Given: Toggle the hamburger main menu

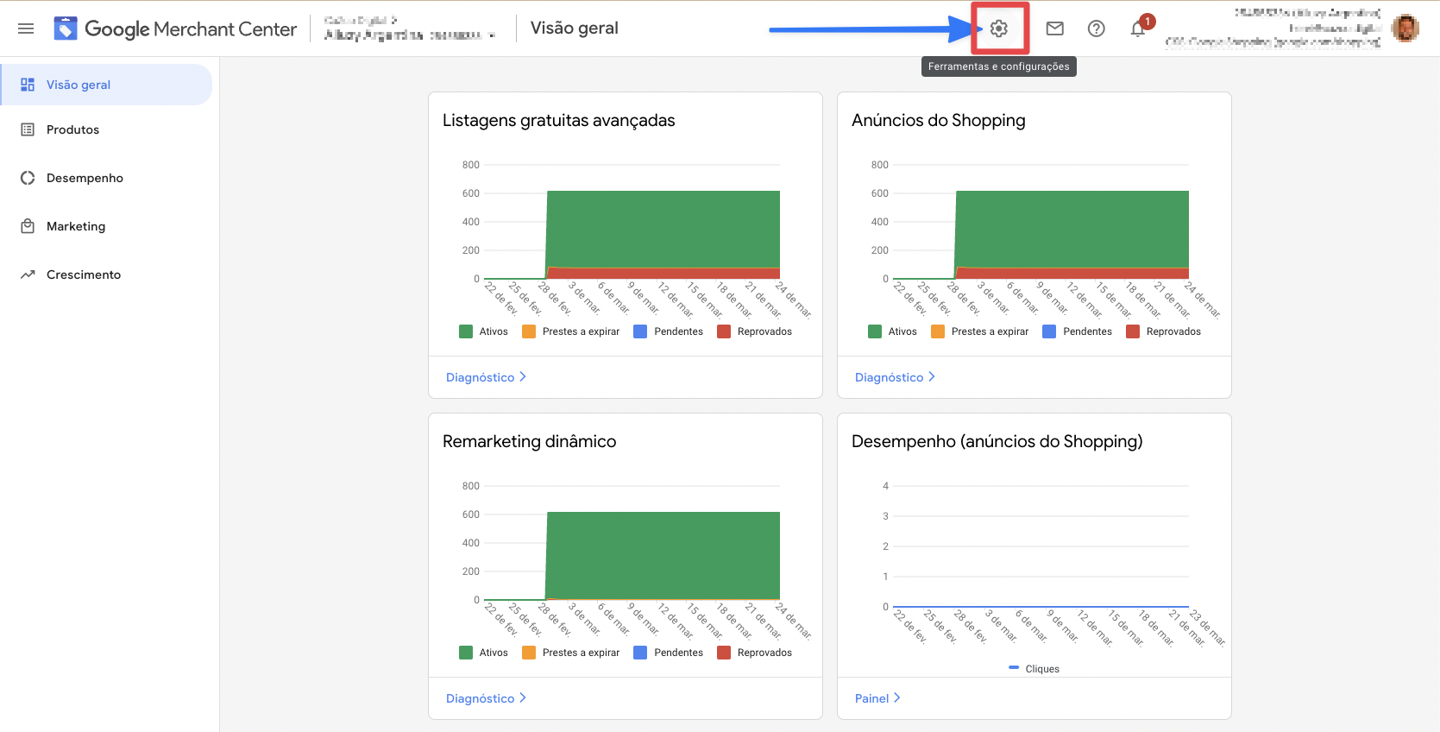Looking at the screenshot, I should click(26, 29).
